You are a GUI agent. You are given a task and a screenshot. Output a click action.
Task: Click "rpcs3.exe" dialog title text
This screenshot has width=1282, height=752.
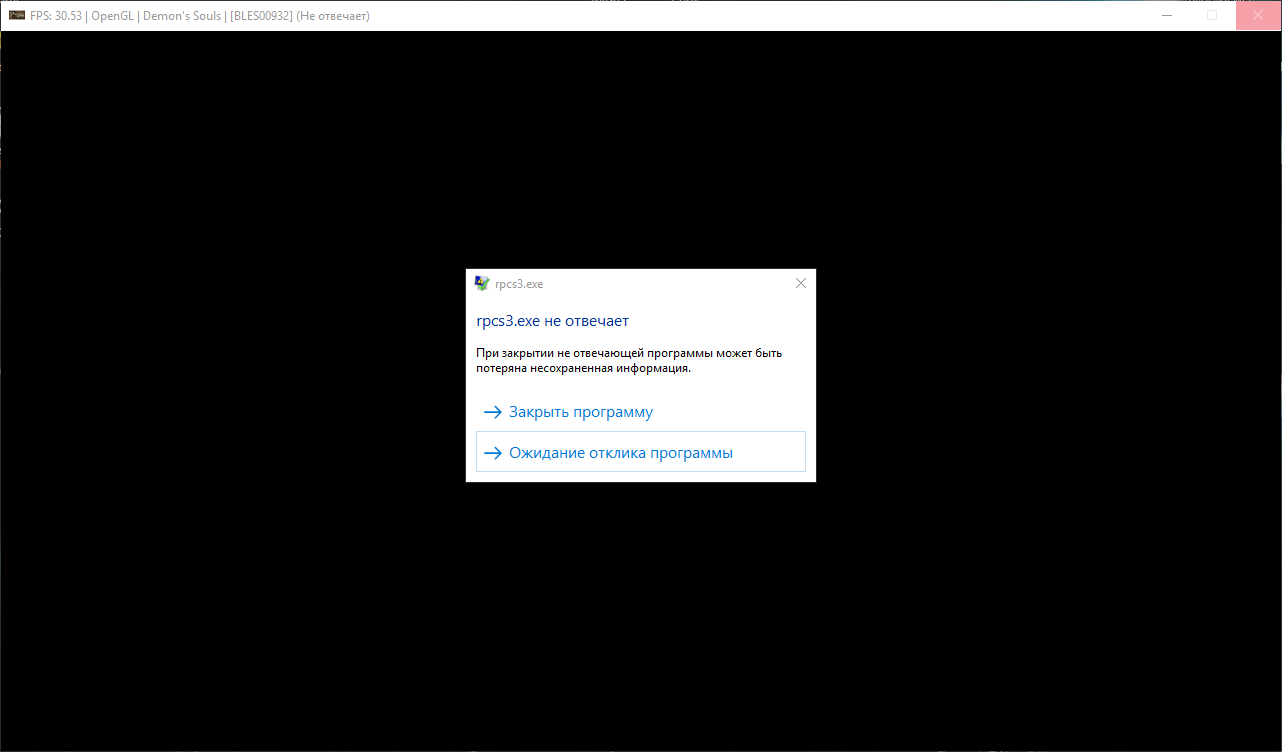click(519, 284)
